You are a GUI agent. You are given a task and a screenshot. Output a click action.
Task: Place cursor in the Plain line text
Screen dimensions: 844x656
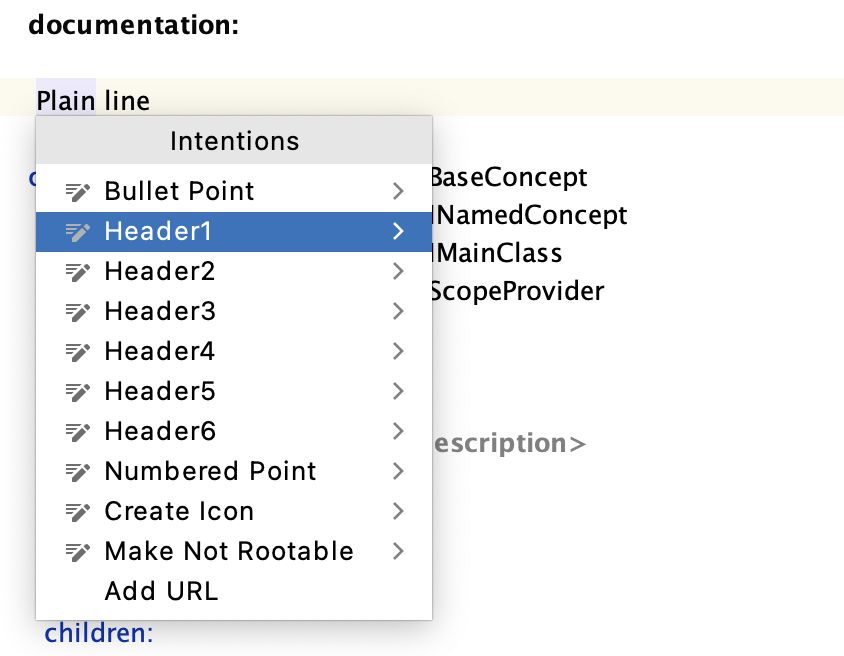(x=93, y=100)
